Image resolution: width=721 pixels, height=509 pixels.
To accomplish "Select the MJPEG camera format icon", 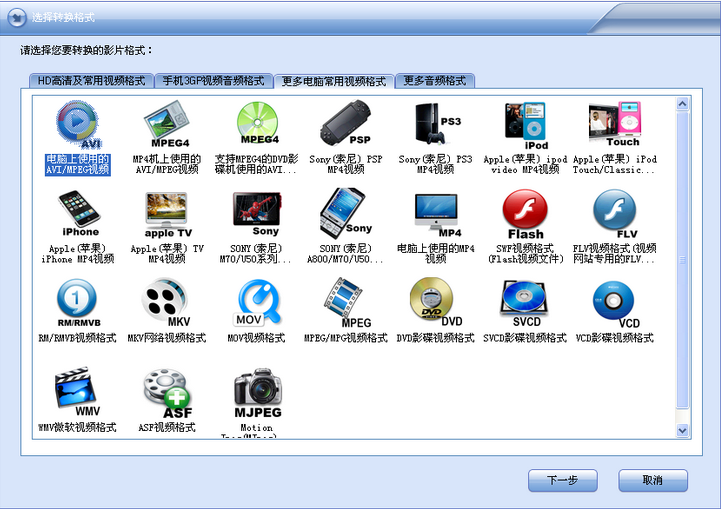I will (x=258, y=393).
